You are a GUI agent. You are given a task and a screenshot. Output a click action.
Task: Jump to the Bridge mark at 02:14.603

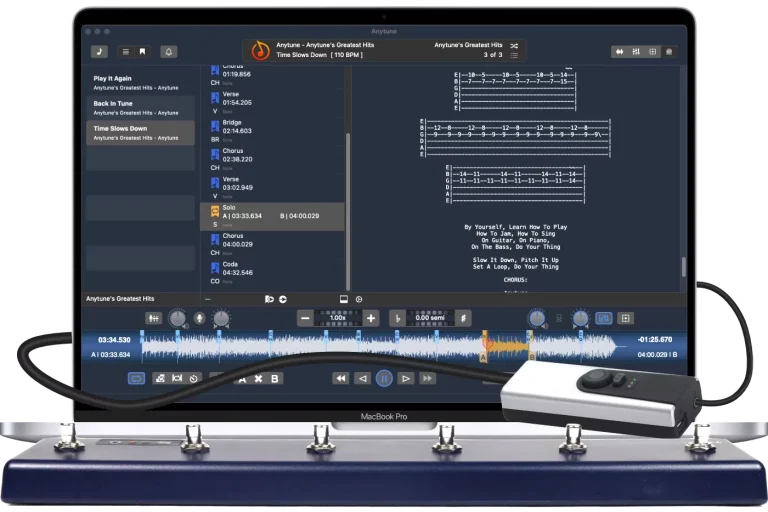pos(272,131)
